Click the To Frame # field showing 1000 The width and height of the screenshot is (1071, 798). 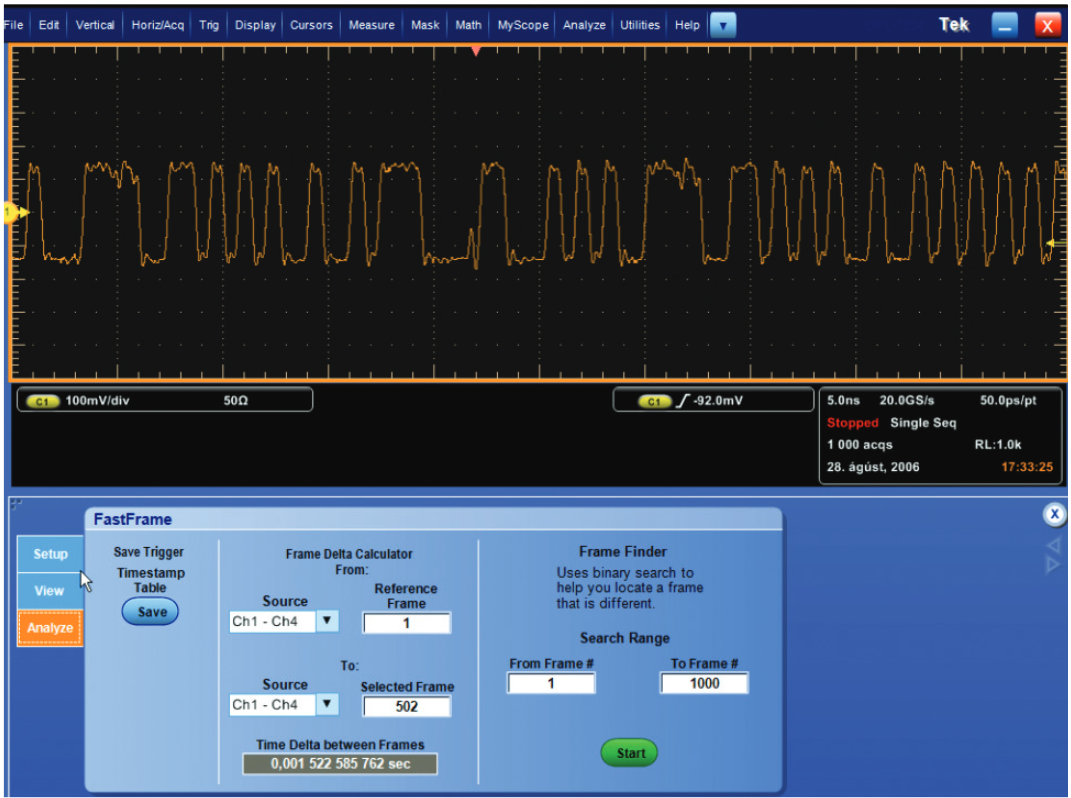pyautogui.click(x=703, y=683)
